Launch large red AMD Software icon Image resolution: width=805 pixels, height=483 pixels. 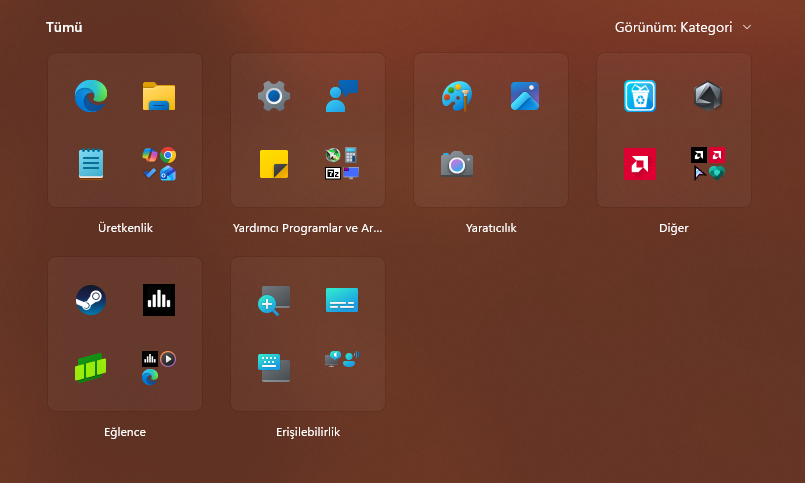tap(640, 164)
